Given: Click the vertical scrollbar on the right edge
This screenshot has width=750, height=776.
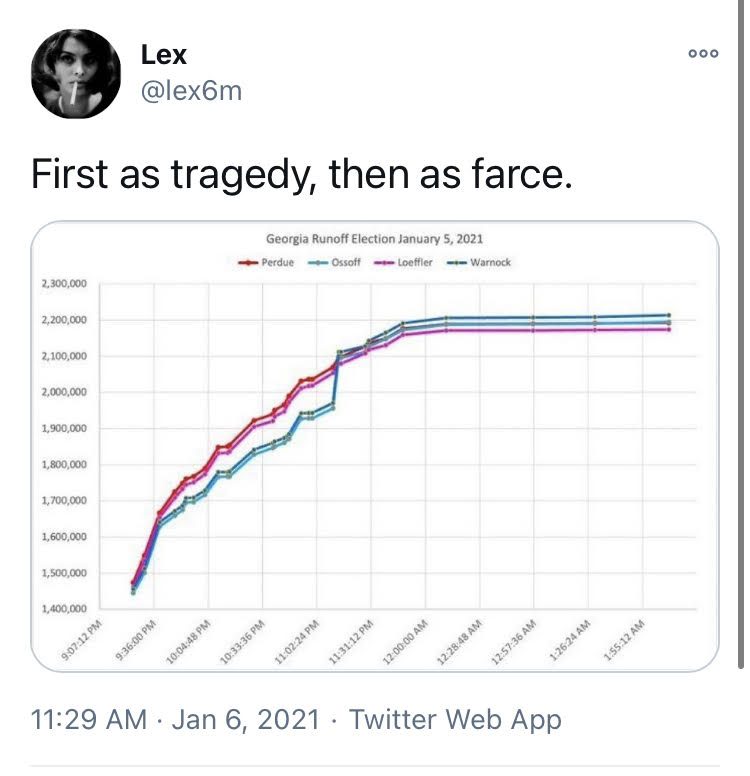Looking at the screenshot, I should point(741,335).
